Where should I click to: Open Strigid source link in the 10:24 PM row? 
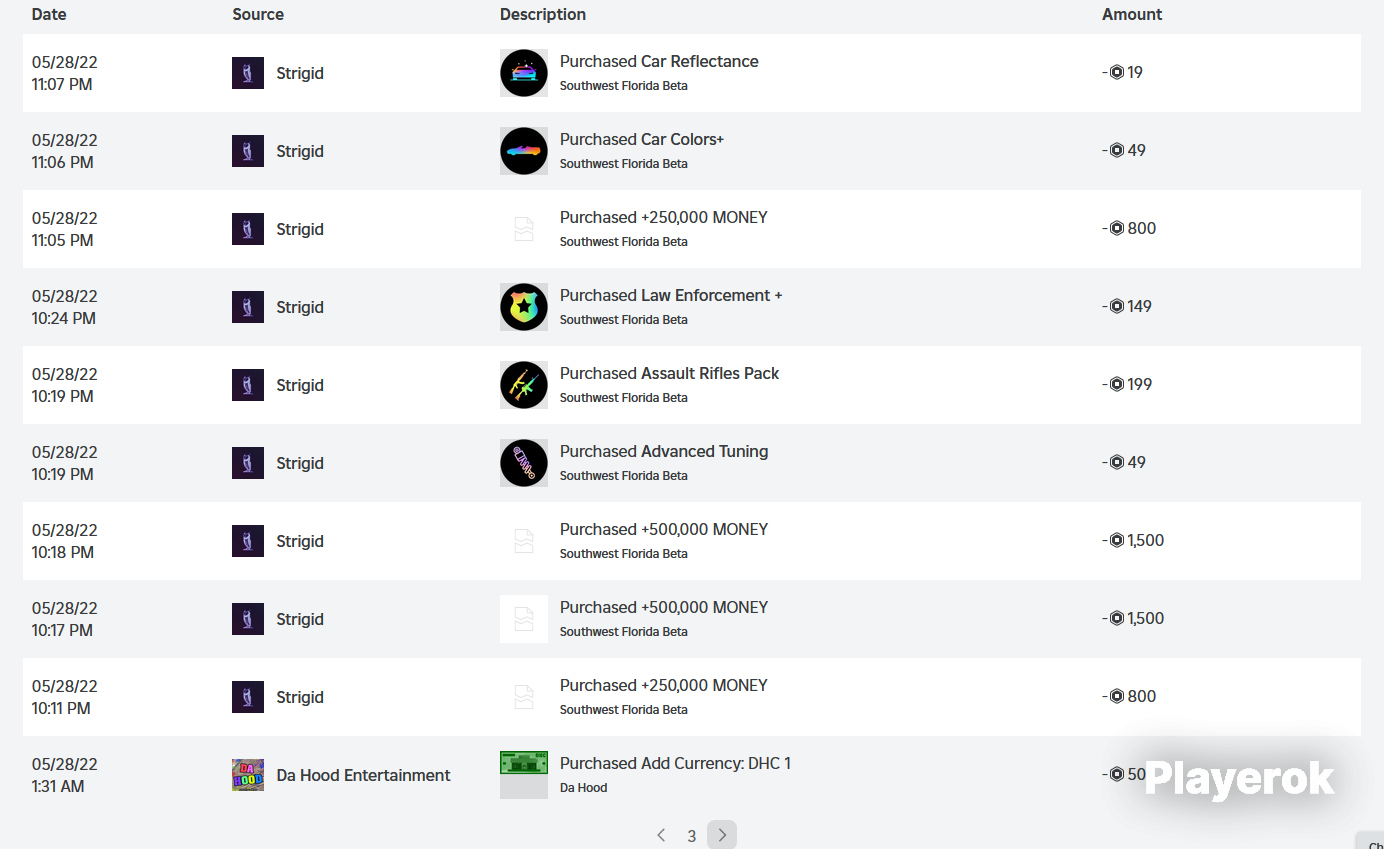click(x=300, y=307)
